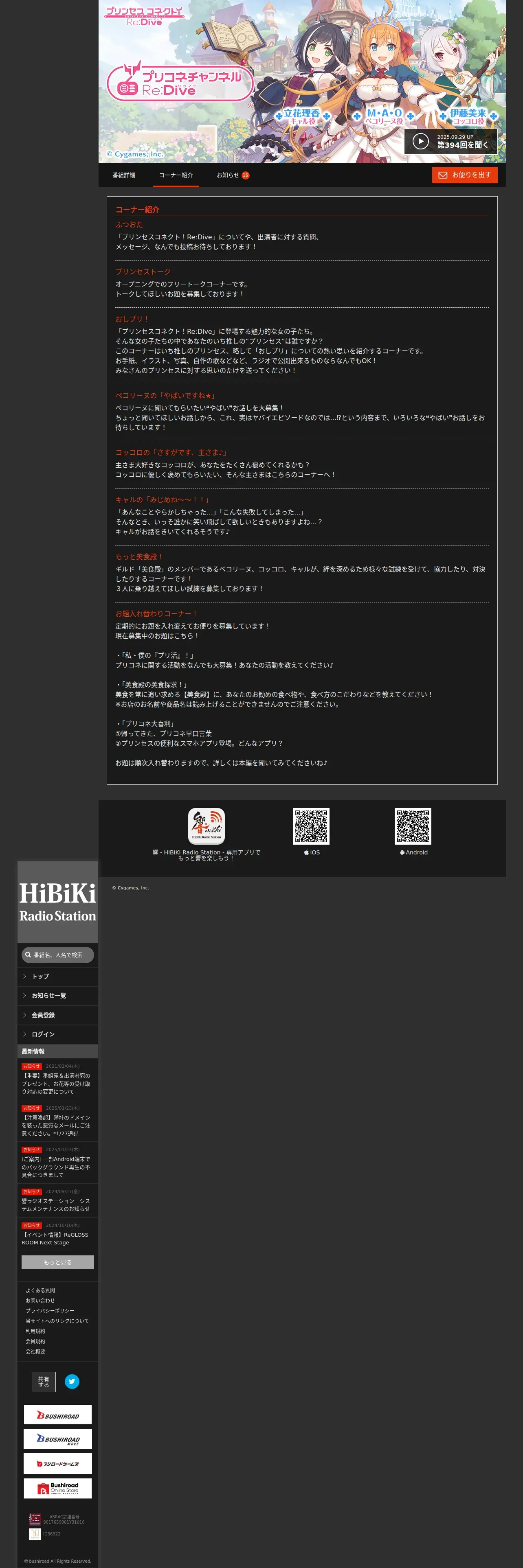Open ログイン in the sidebar
523x1568 pixels.
[58, 1034]
